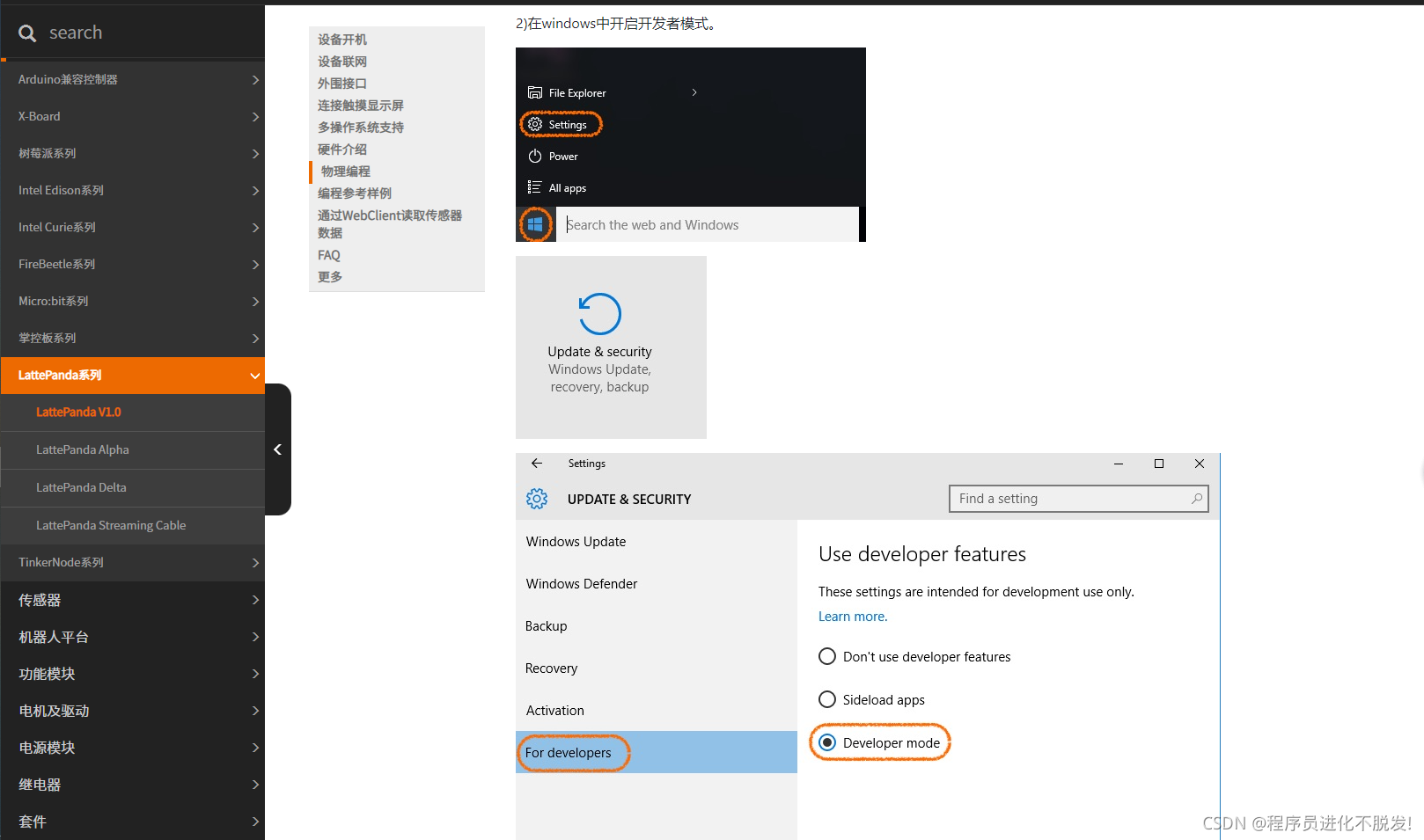Select the Windows Update tab
This screenshot has height=840, width=1424.
(657, 542)
